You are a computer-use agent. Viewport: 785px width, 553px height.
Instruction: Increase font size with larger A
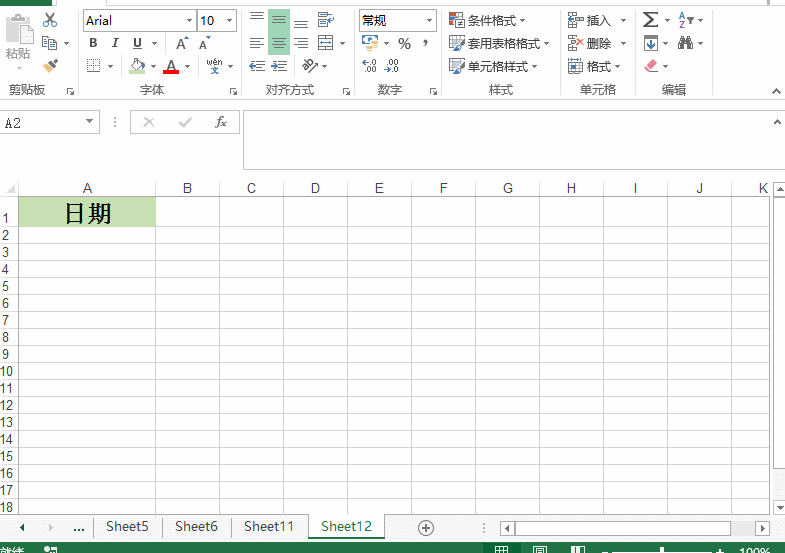182,43
